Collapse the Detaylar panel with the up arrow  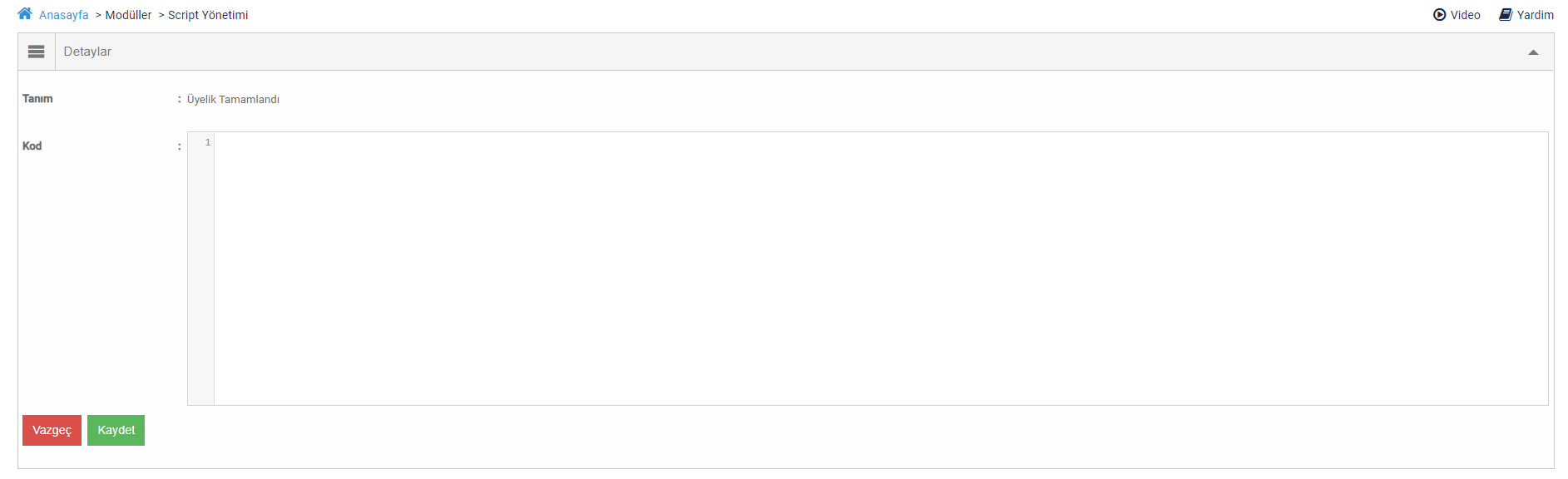(x=1533, y=52)
